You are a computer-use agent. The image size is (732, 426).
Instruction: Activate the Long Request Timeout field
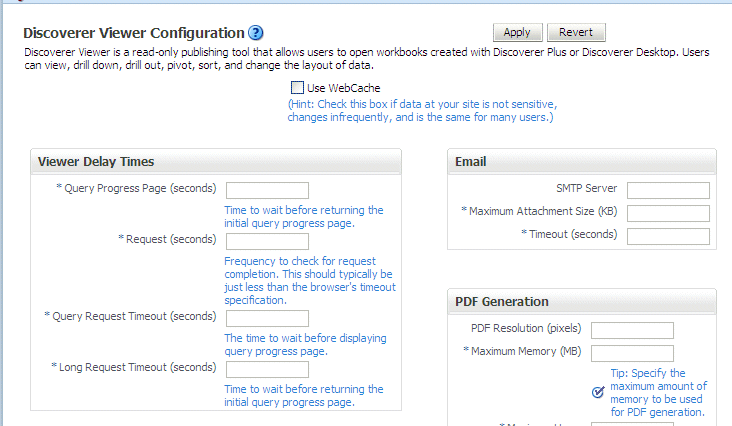pos(267,369)
